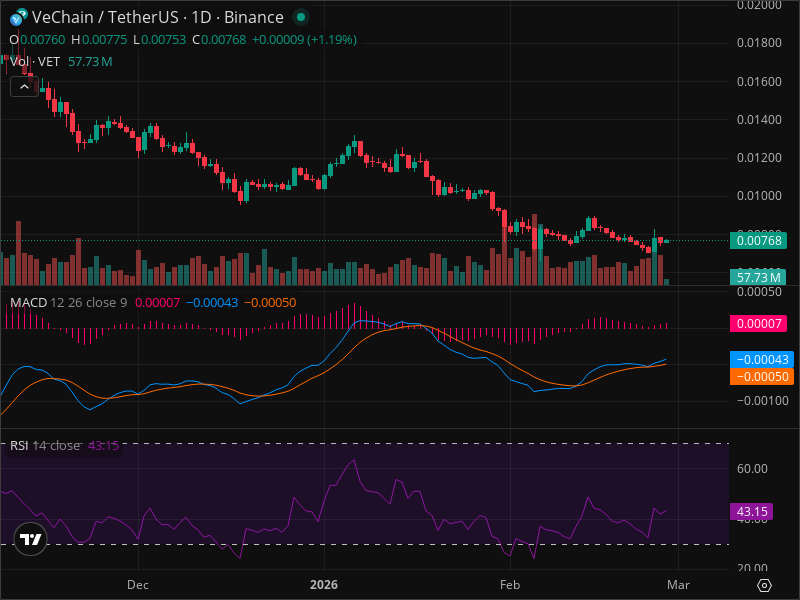The image size is (800, 600).
Task: Click the current price label 0.00768
Action: 758,240
